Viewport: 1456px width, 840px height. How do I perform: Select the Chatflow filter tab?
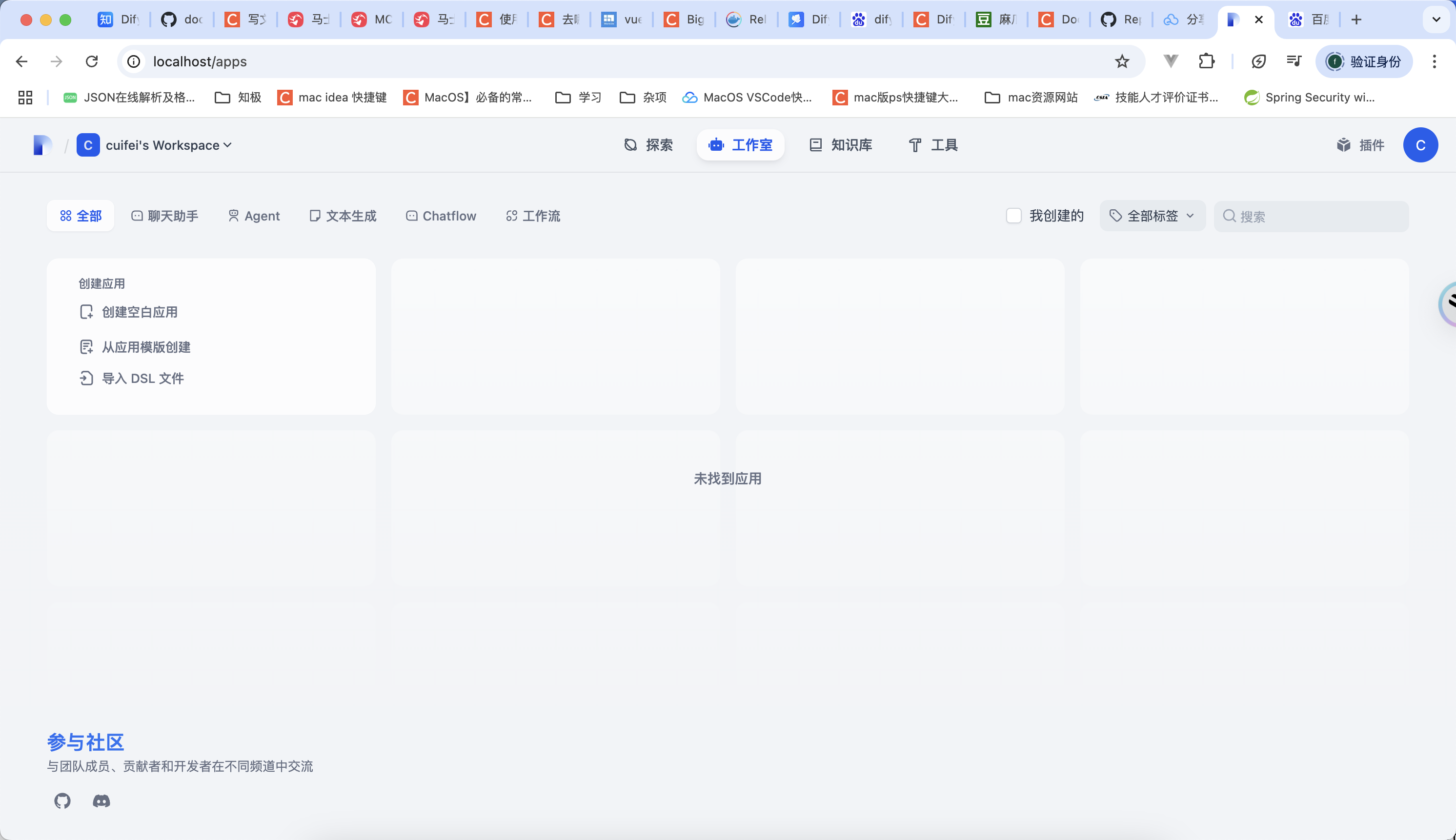[x=441, y=216]
